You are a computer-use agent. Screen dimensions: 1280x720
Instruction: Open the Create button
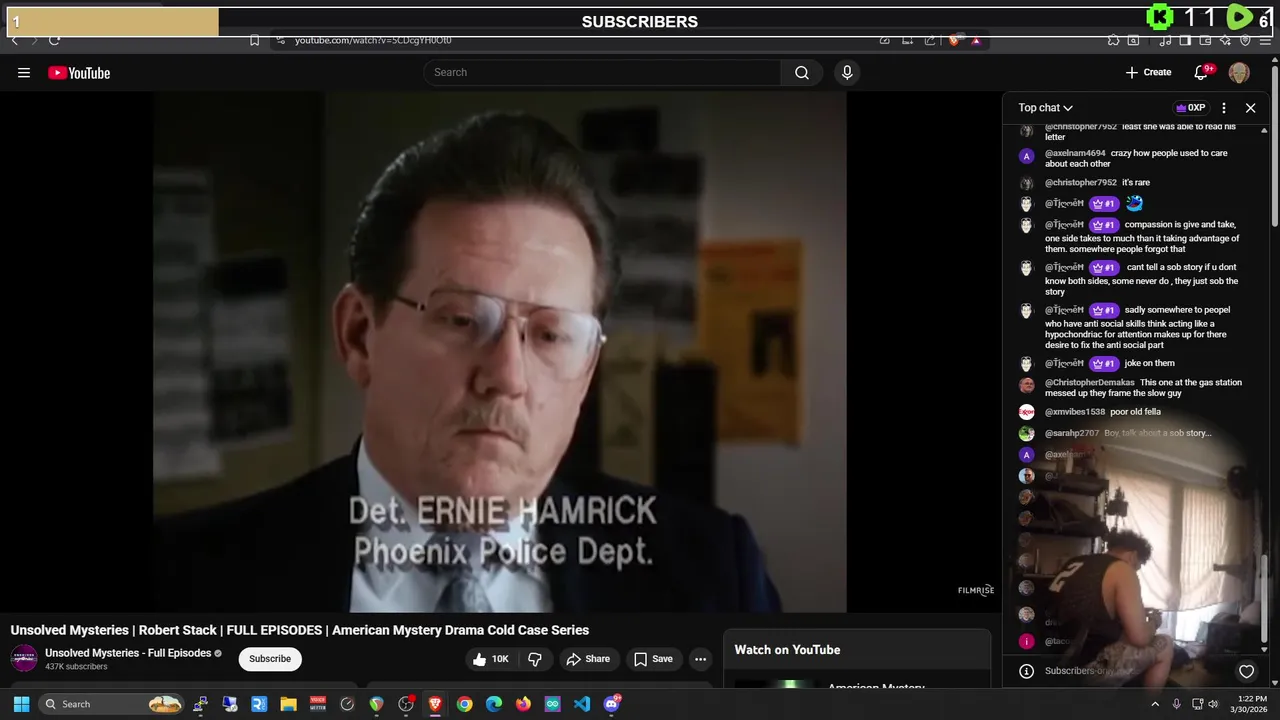coord(1148,72)
